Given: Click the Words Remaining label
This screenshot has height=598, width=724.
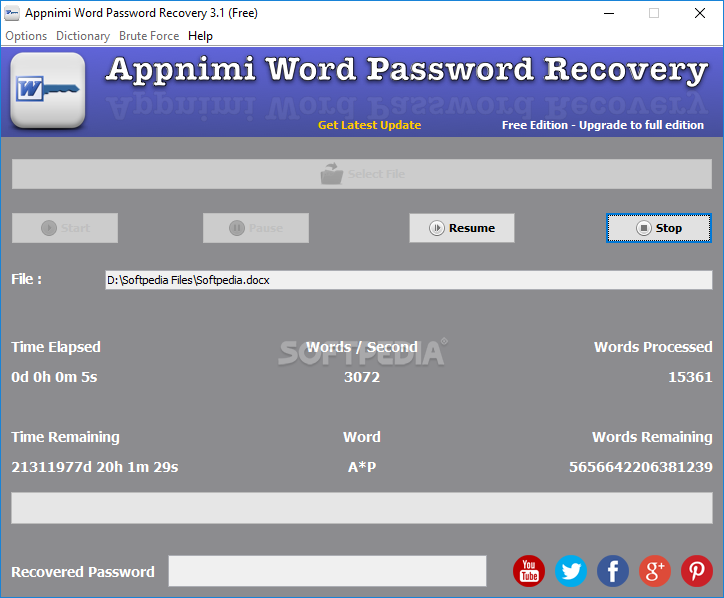Looking at the screenshot, I should [652, 437].
